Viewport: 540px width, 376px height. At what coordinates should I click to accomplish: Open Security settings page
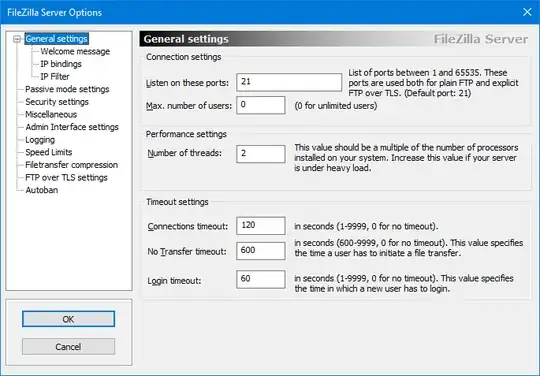coord(57,102)
